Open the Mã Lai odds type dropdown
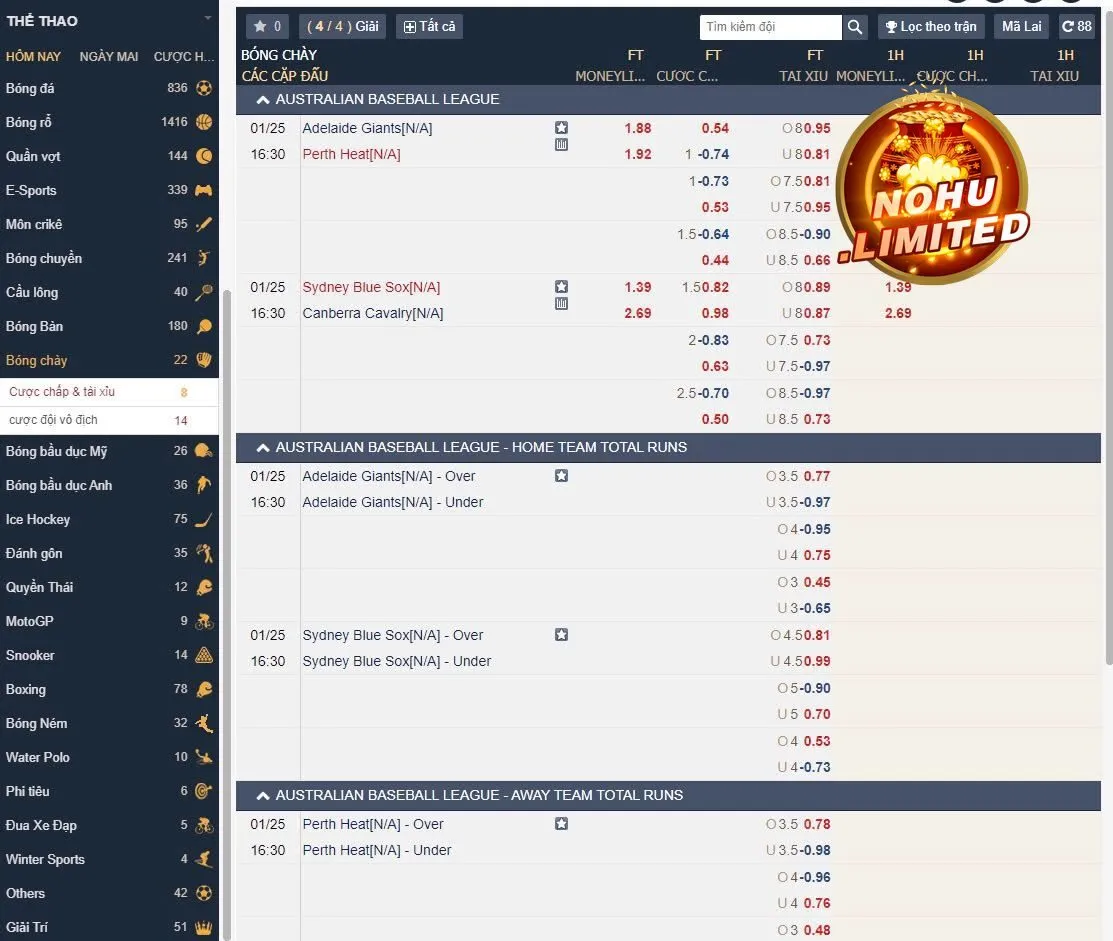Image resolution: width=1113 pixels, height=941 pixels. click(x=1022, y=26)
